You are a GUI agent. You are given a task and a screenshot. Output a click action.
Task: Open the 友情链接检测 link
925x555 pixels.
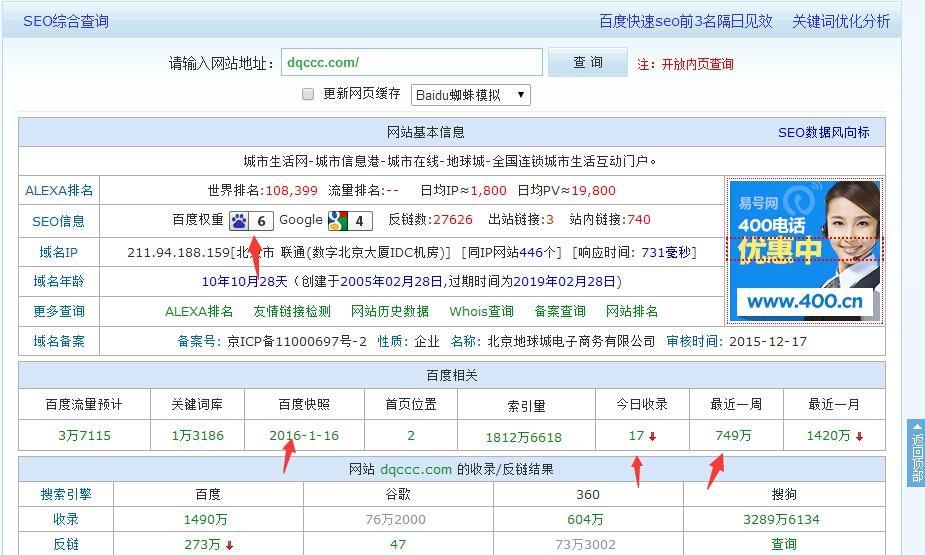(x=292, y=311)
